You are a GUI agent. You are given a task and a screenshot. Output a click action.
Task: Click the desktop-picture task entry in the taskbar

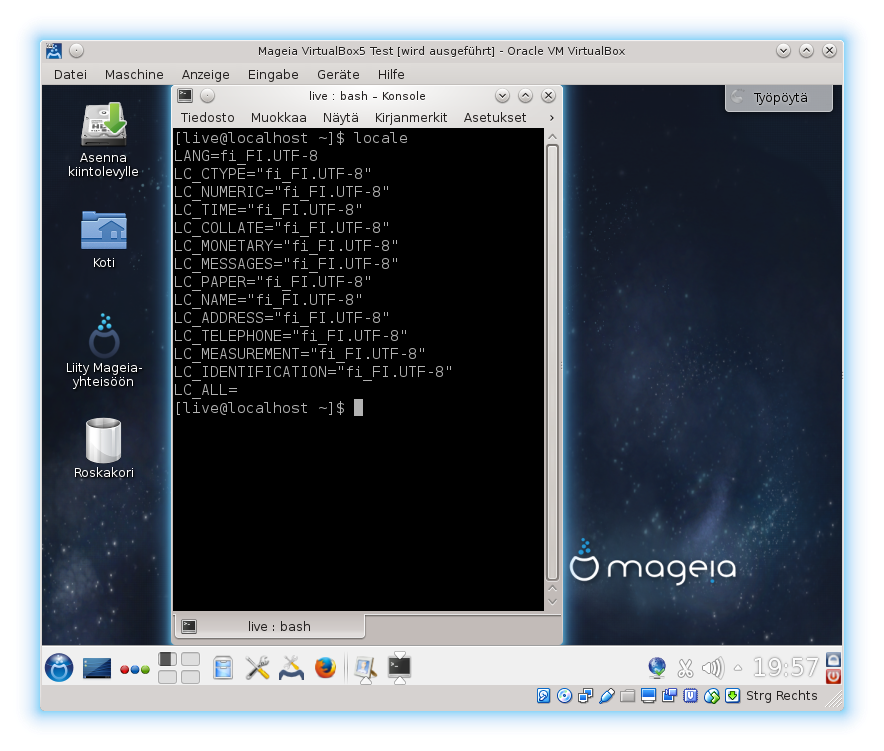[x=365, y=668]
